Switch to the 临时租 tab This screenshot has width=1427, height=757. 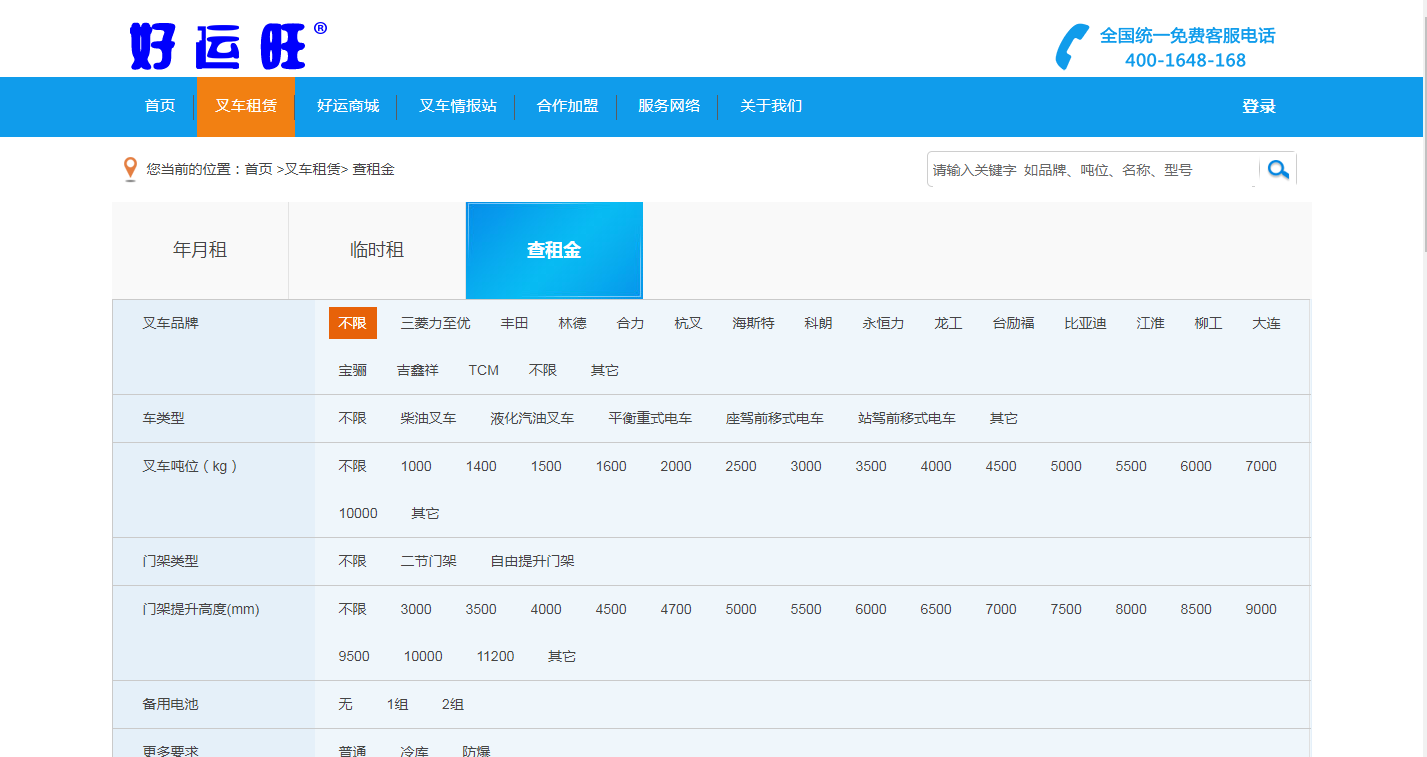click(x=377, y=250)
